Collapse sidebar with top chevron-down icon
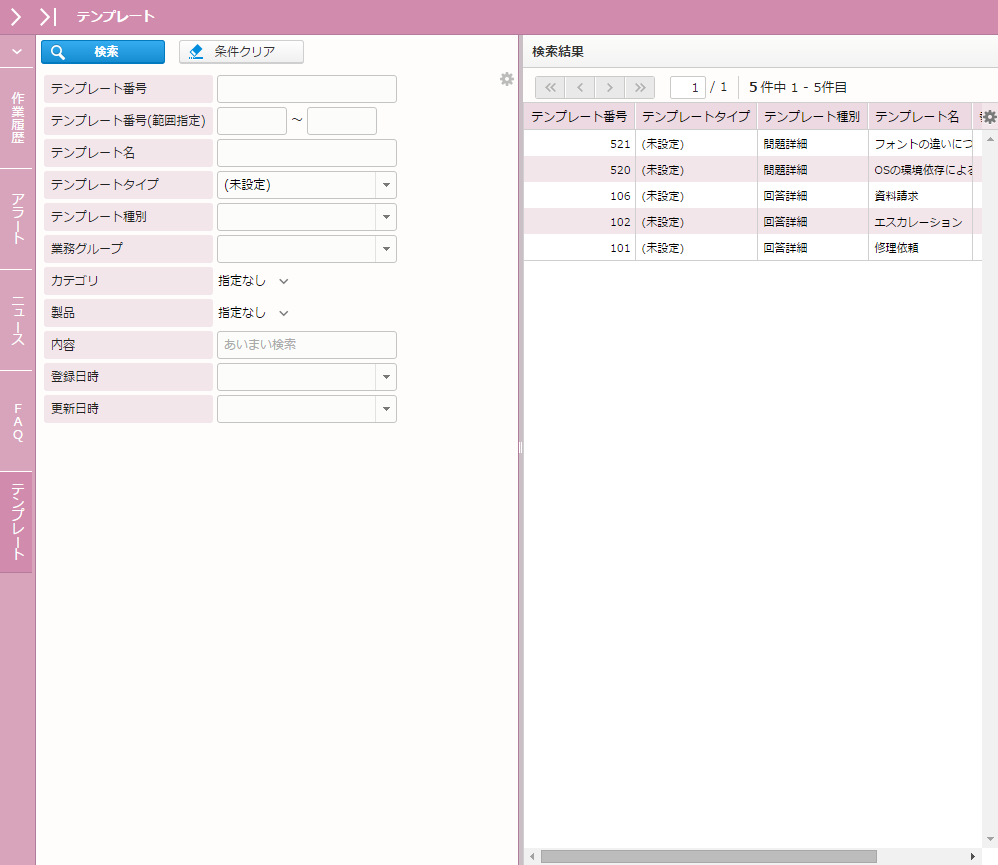Viewport: 998px width, 865px height. 16,51
